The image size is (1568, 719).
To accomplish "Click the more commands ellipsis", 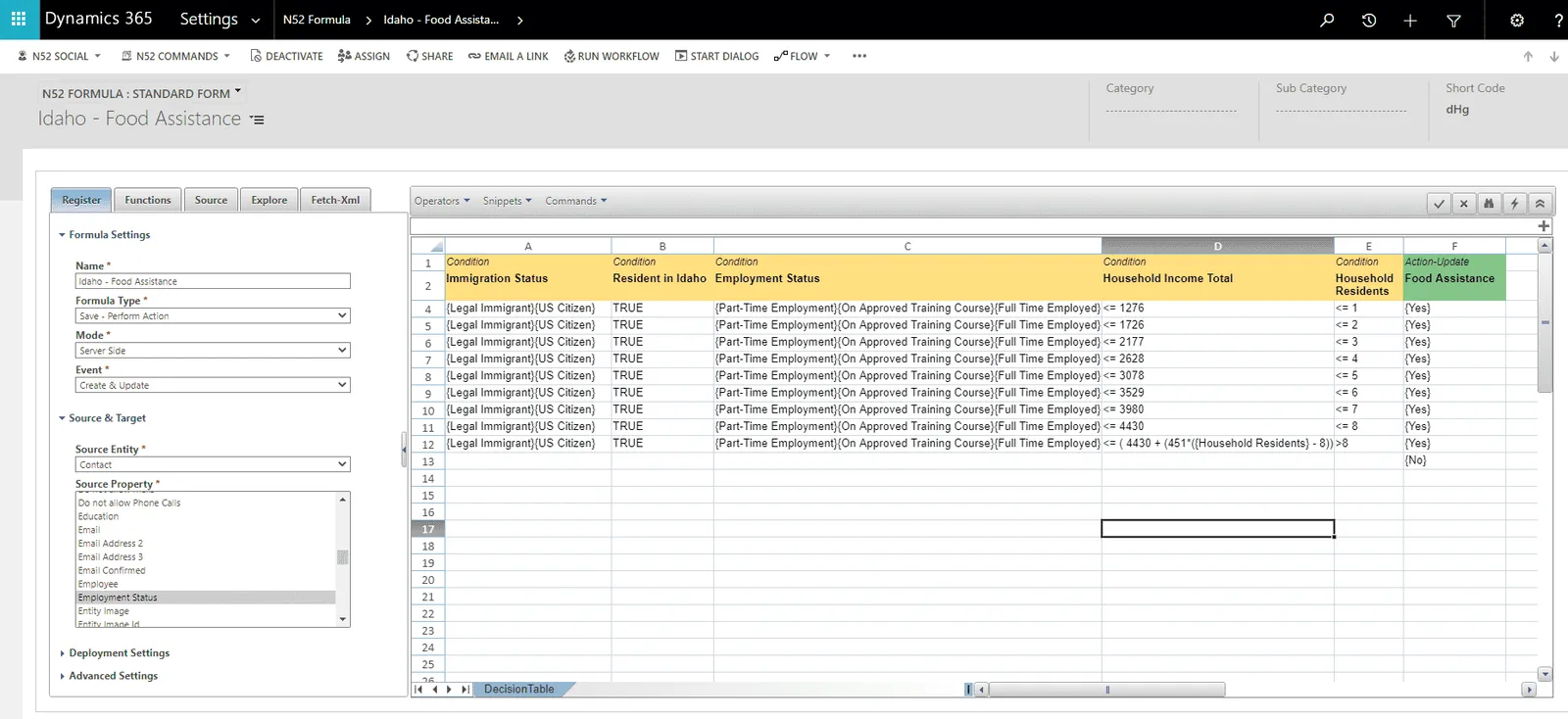I will tap(859, 56).
